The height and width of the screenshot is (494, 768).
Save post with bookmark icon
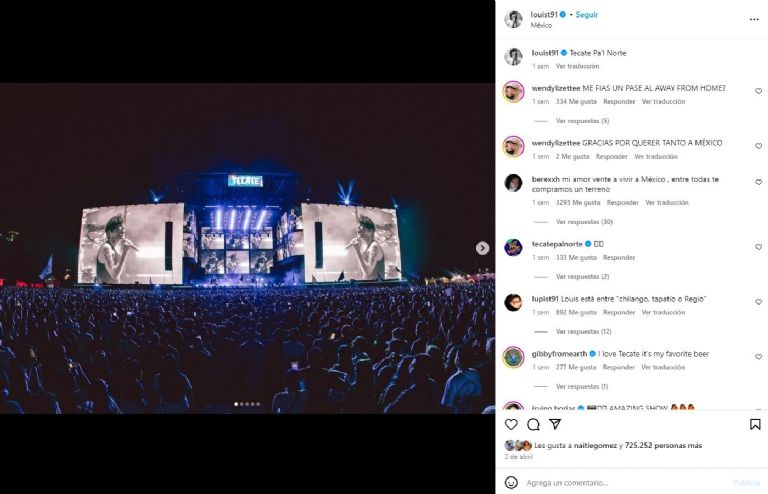coord(755,424)
